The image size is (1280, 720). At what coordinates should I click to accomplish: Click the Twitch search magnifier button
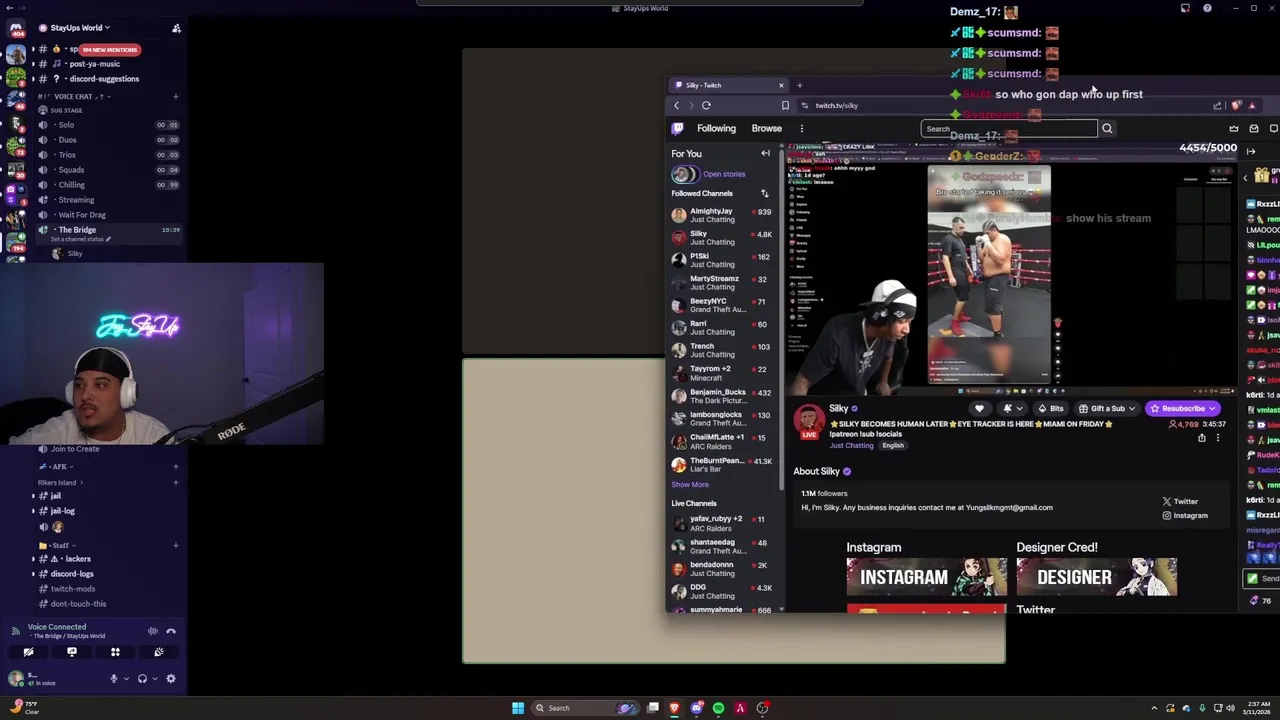click(x=1107, y=128)
